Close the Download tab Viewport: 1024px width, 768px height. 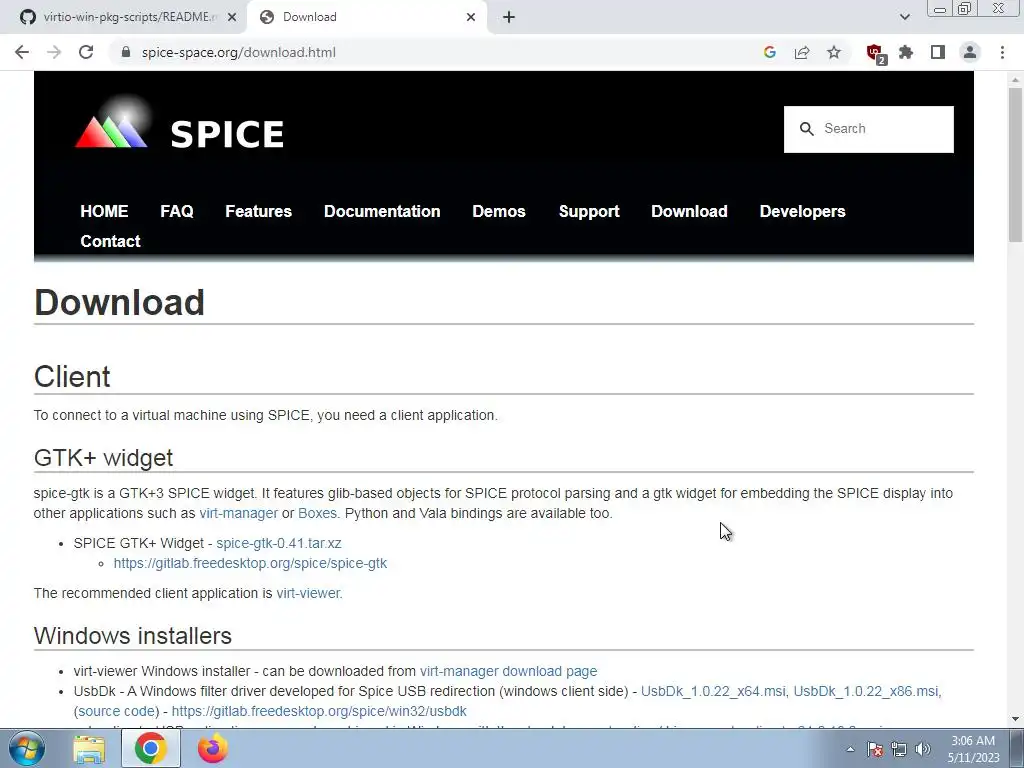471,17
